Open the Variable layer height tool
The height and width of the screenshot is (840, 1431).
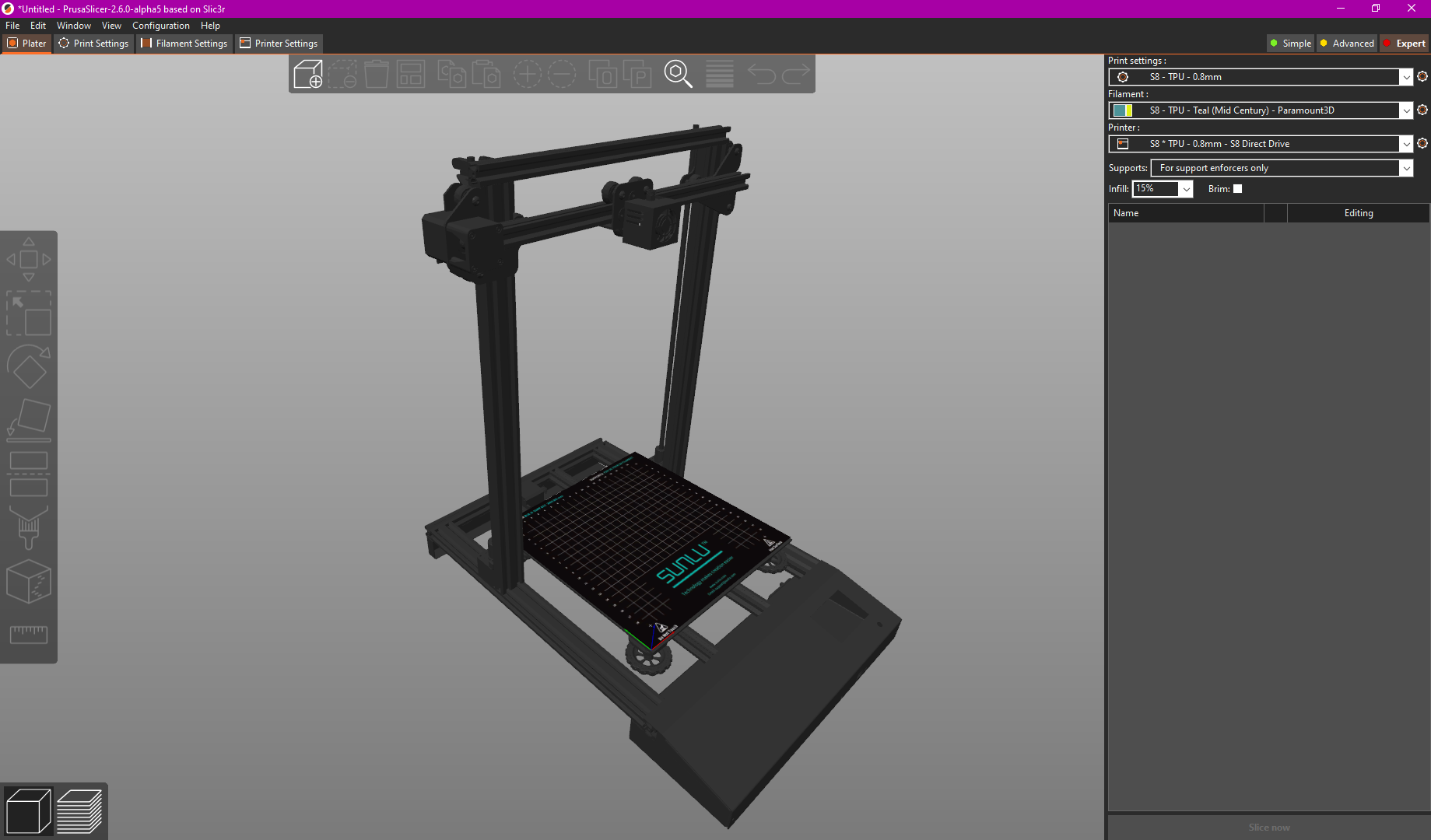point(718,74)
